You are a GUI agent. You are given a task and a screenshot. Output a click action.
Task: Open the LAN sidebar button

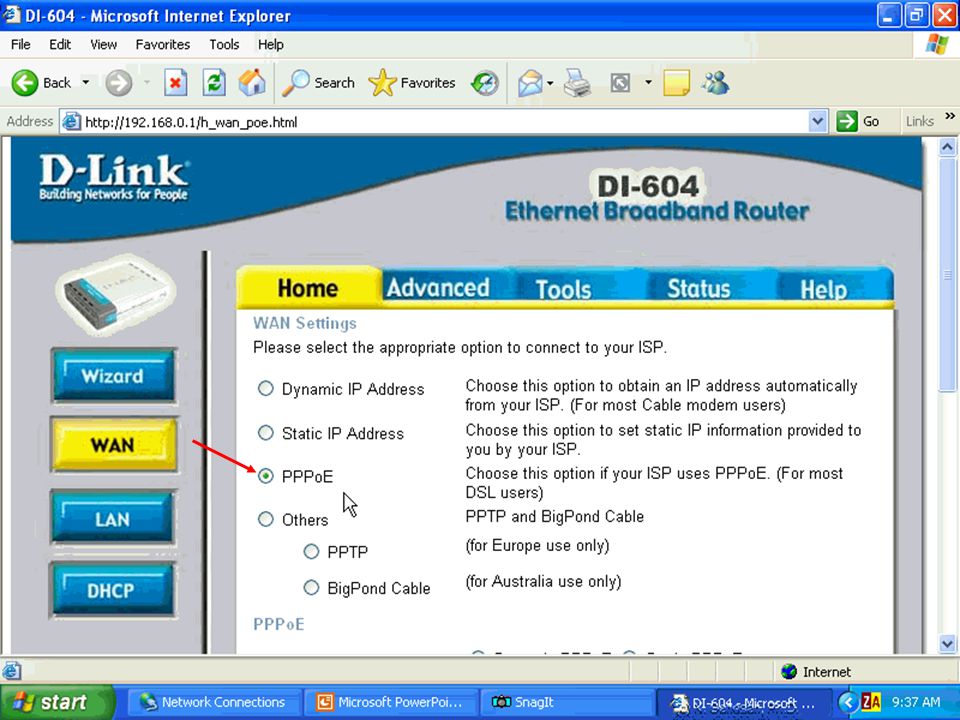(114, 518)
